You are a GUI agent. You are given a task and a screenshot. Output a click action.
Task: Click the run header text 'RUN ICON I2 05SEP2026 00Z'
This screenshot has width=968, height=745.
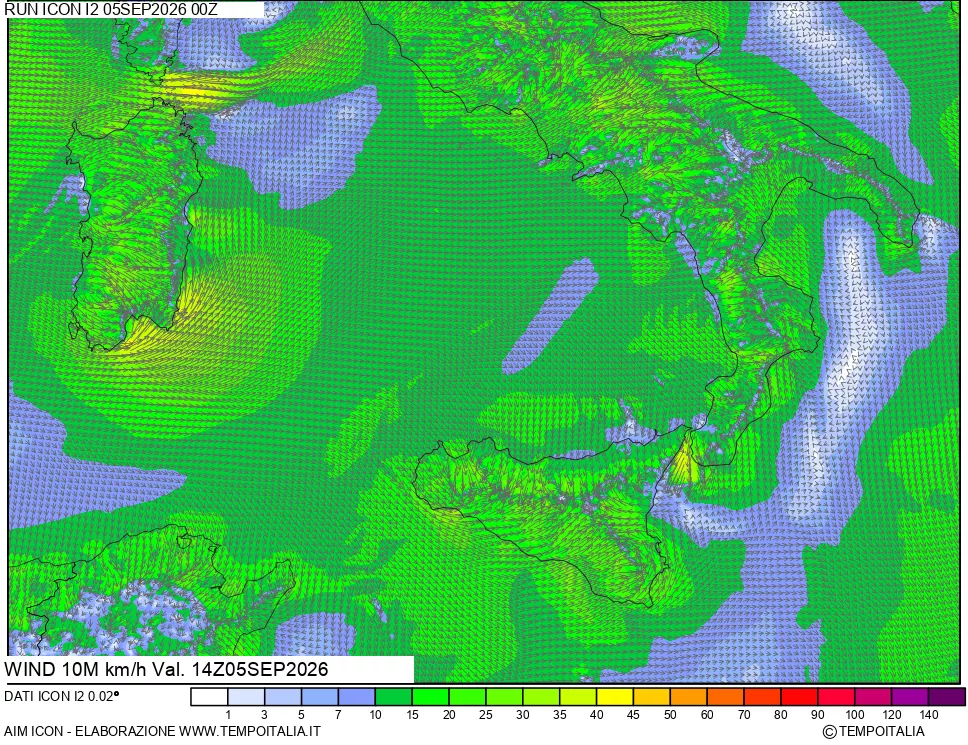tap(111, 9)
